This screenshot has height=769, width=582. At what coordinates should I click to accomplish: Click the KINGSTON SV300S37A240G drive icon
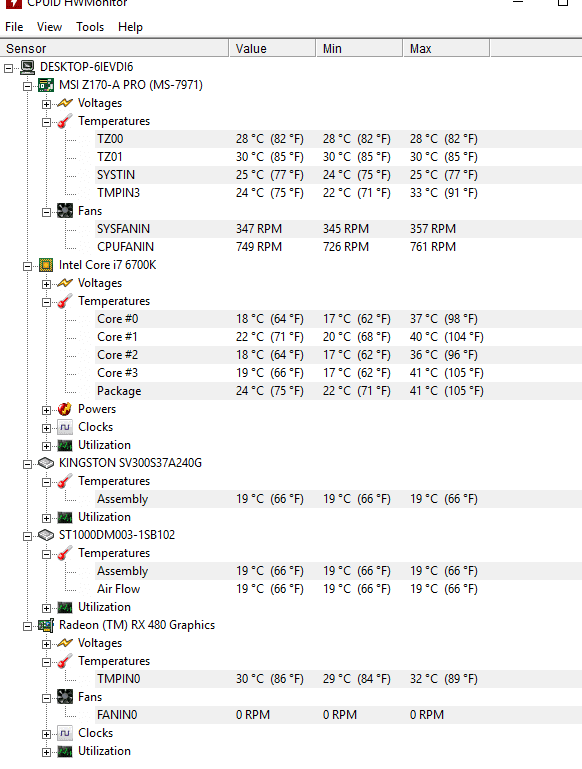(46, 463)
